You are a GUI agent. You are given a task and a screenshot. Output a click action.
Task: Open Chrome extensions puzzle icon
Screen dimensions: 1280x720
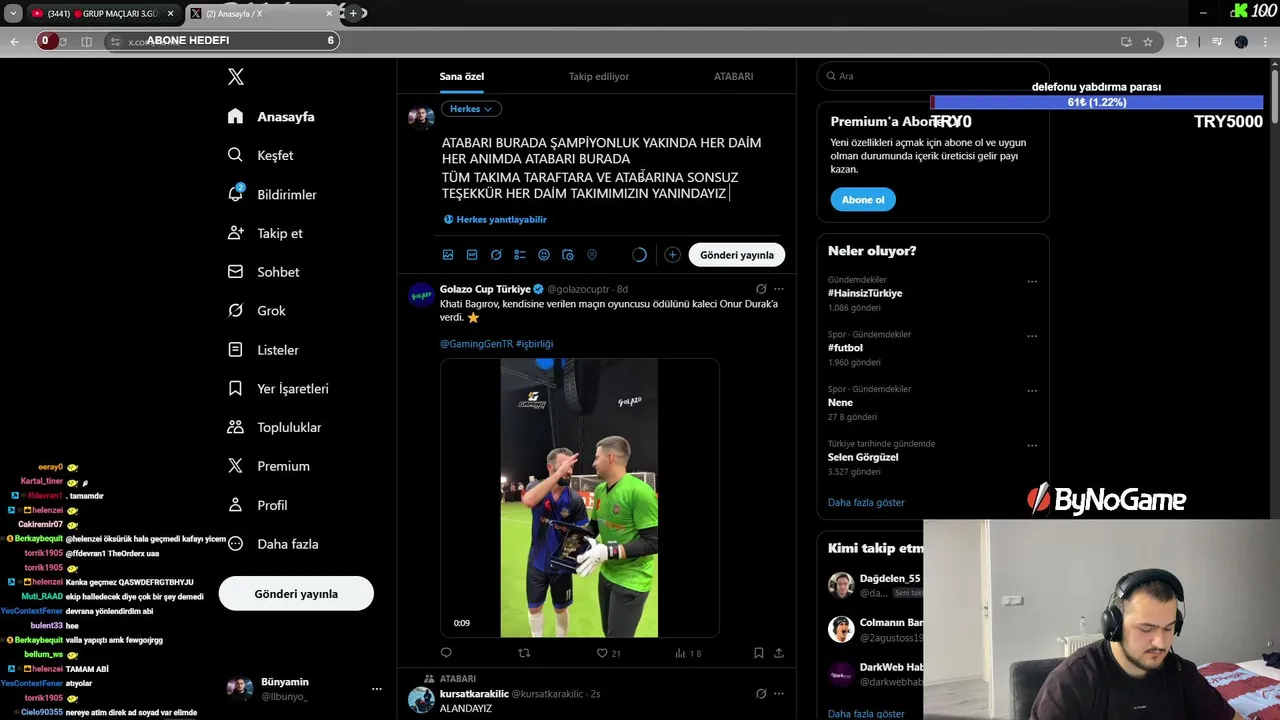(1181, 41)
